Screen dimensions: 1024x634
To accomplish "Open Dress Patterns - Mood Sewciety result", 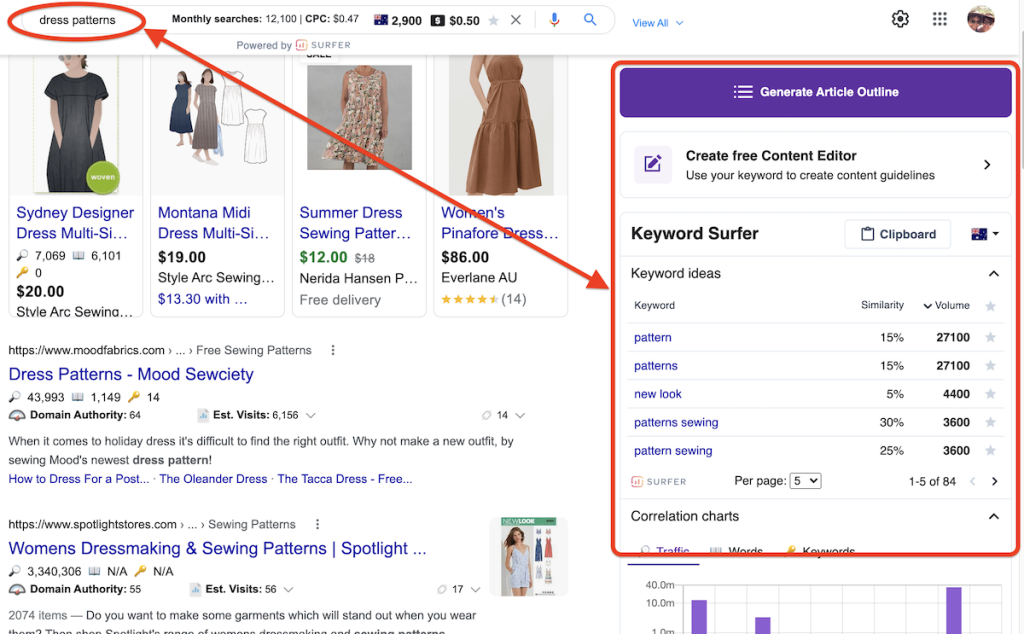I will (131, 374).
